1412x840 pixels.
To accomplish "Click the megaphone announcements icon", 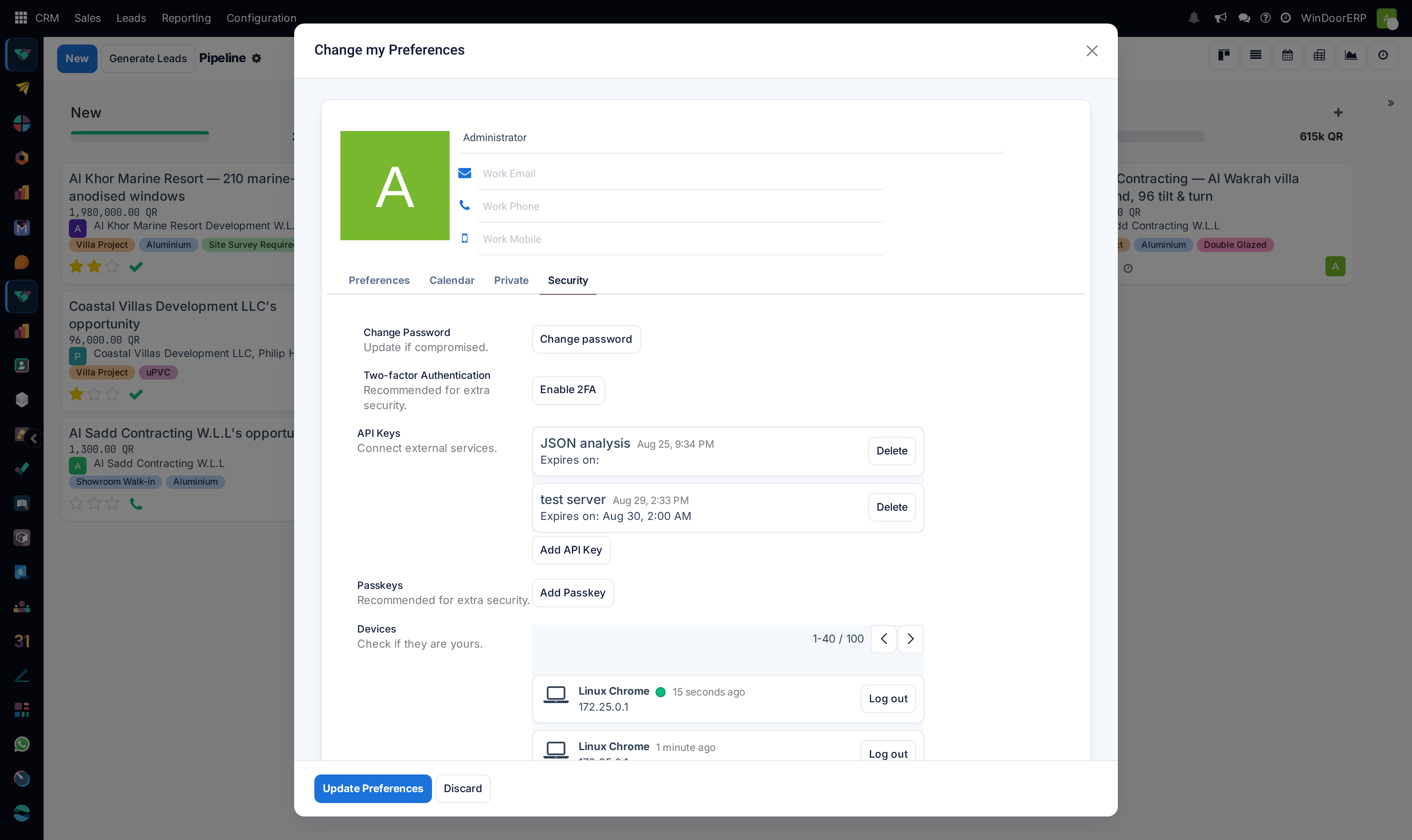I will pos(1220,18).
